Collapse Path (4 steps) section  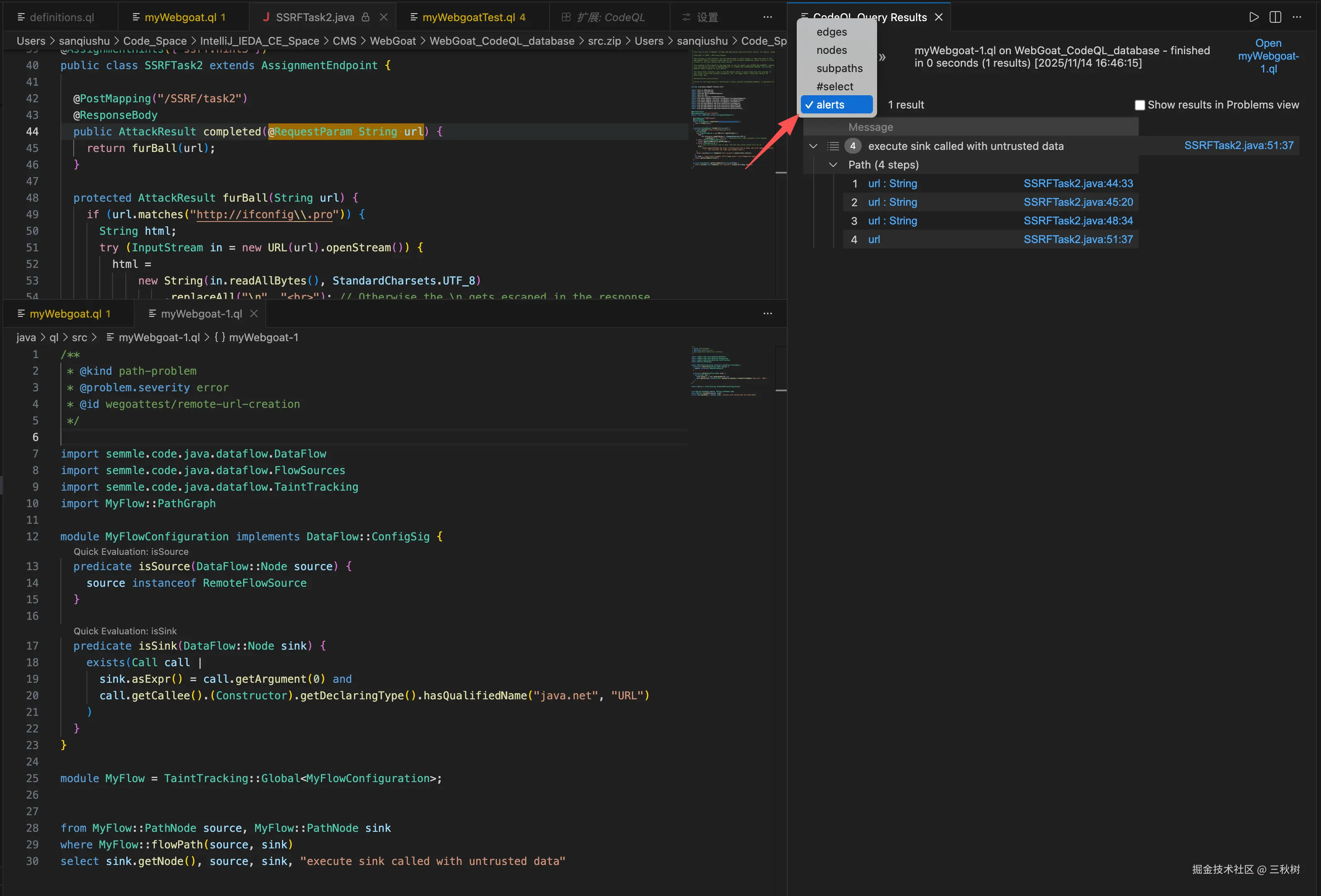point(833,165)
